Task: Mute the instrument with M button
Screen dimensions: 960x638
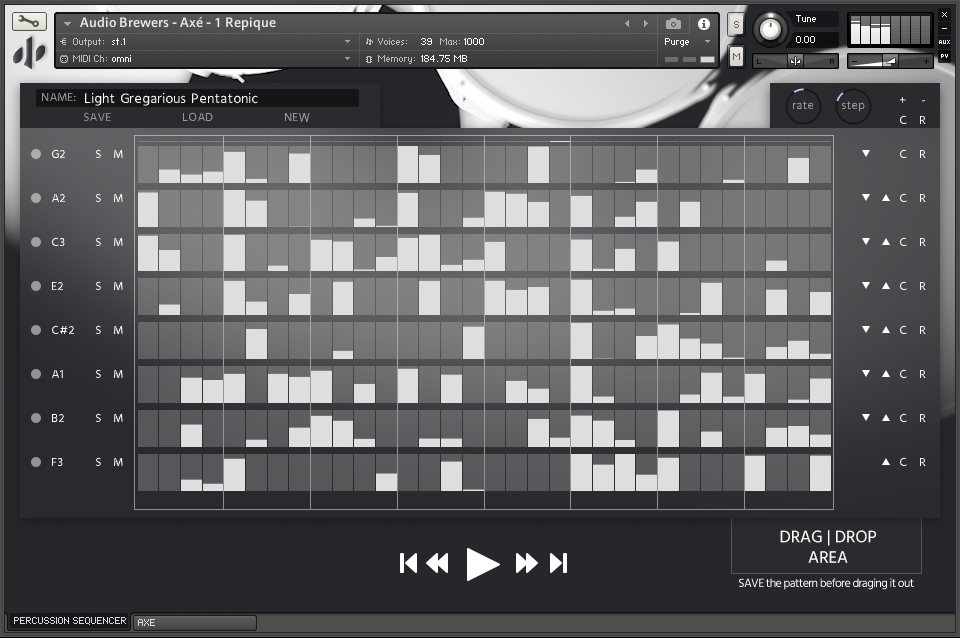Action: (736, 57)
